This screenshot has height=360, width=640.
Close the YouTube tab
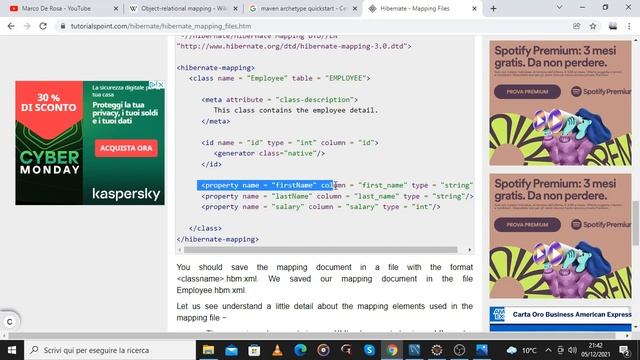click(116, 8)
